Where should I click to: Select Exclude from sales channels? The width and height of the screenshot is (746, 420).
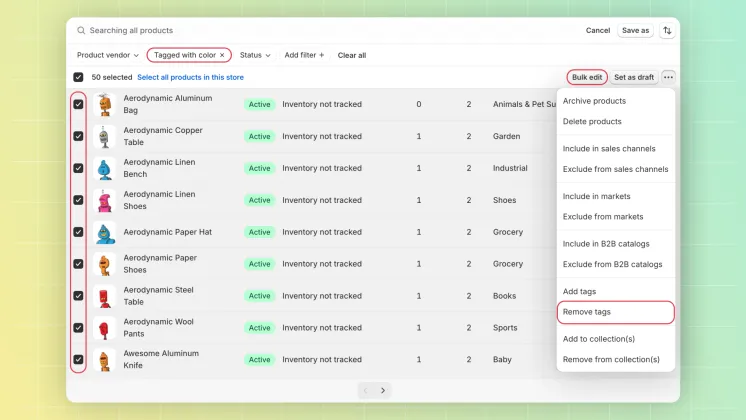(x=616, y=169)
